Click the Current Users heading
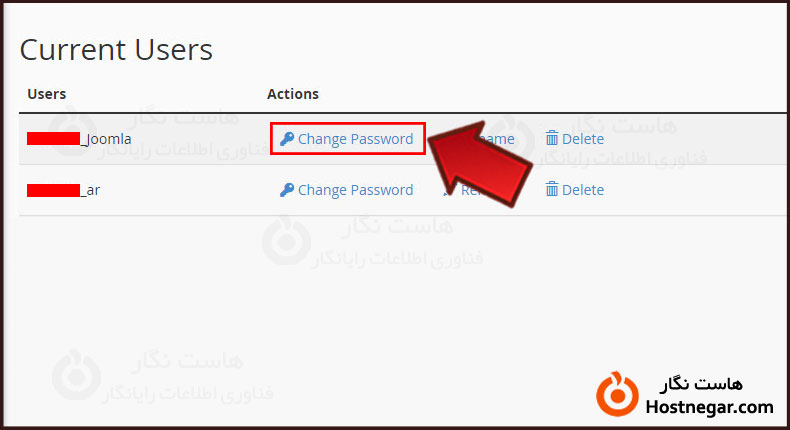The height and width of the screenshot is (430, 790). (116, 50)
